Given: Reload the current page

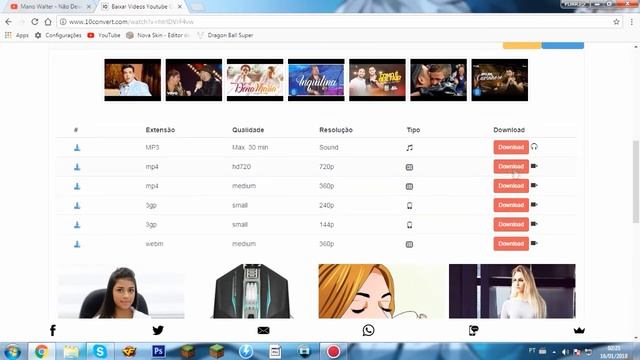Looking at the screenshot, I should click(35, 22).
